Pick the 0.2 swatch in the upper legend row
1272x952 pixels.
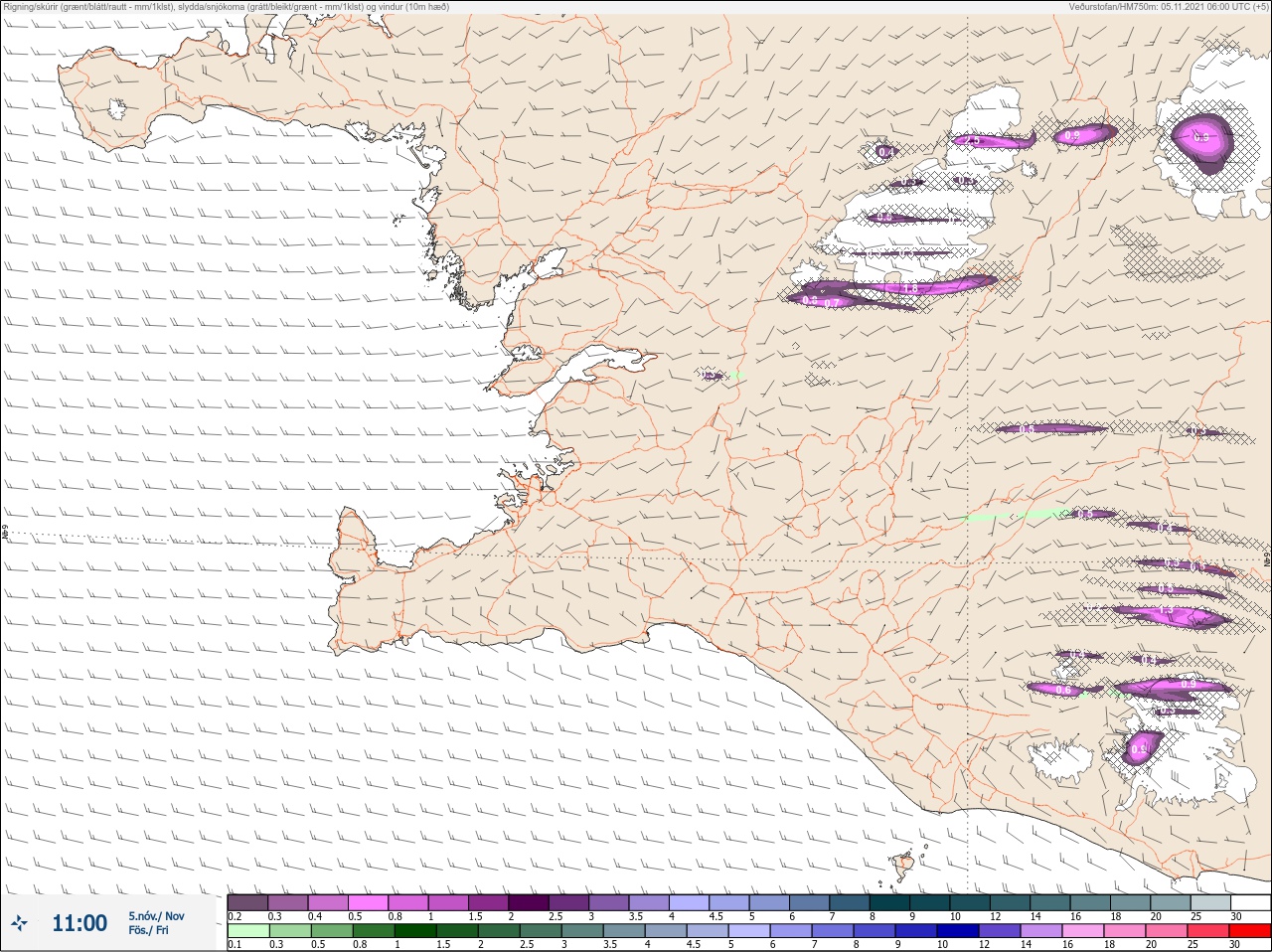247,902
